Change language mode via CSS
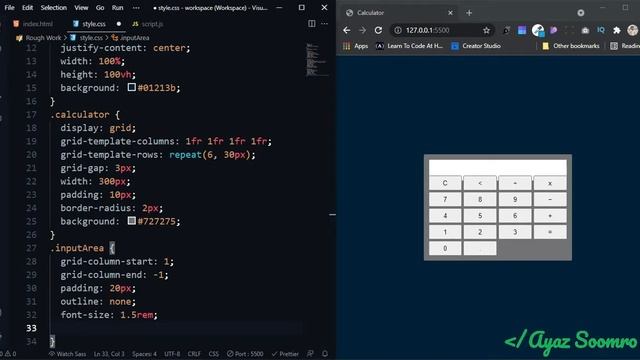 tap(213, 354)
